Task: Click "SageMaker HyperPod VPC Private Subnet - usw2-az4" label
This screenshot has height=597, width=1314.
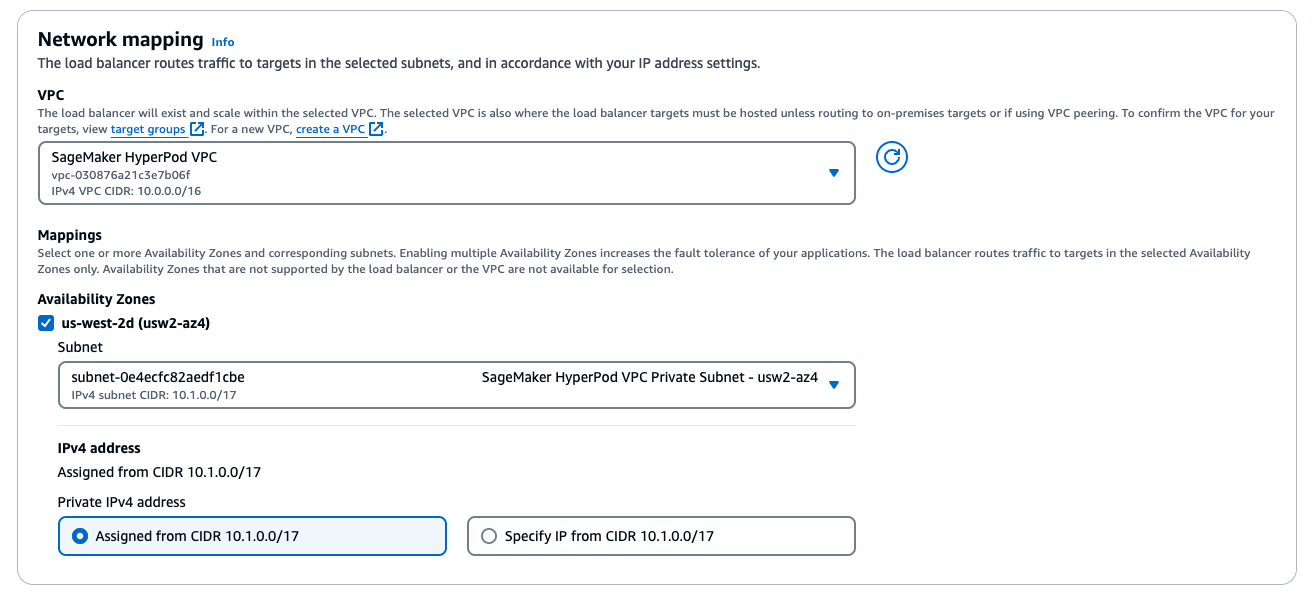Action: tap(650, 378)
